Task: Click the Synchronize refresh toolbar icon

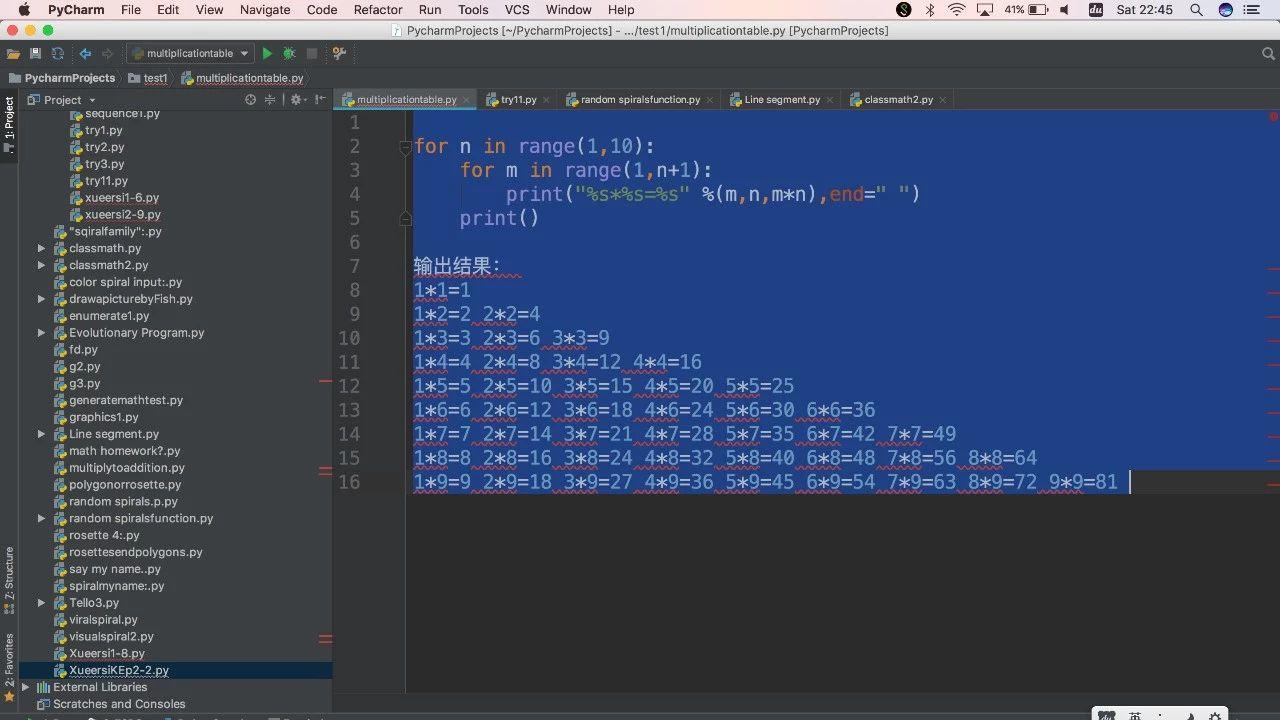Action: 58,53
